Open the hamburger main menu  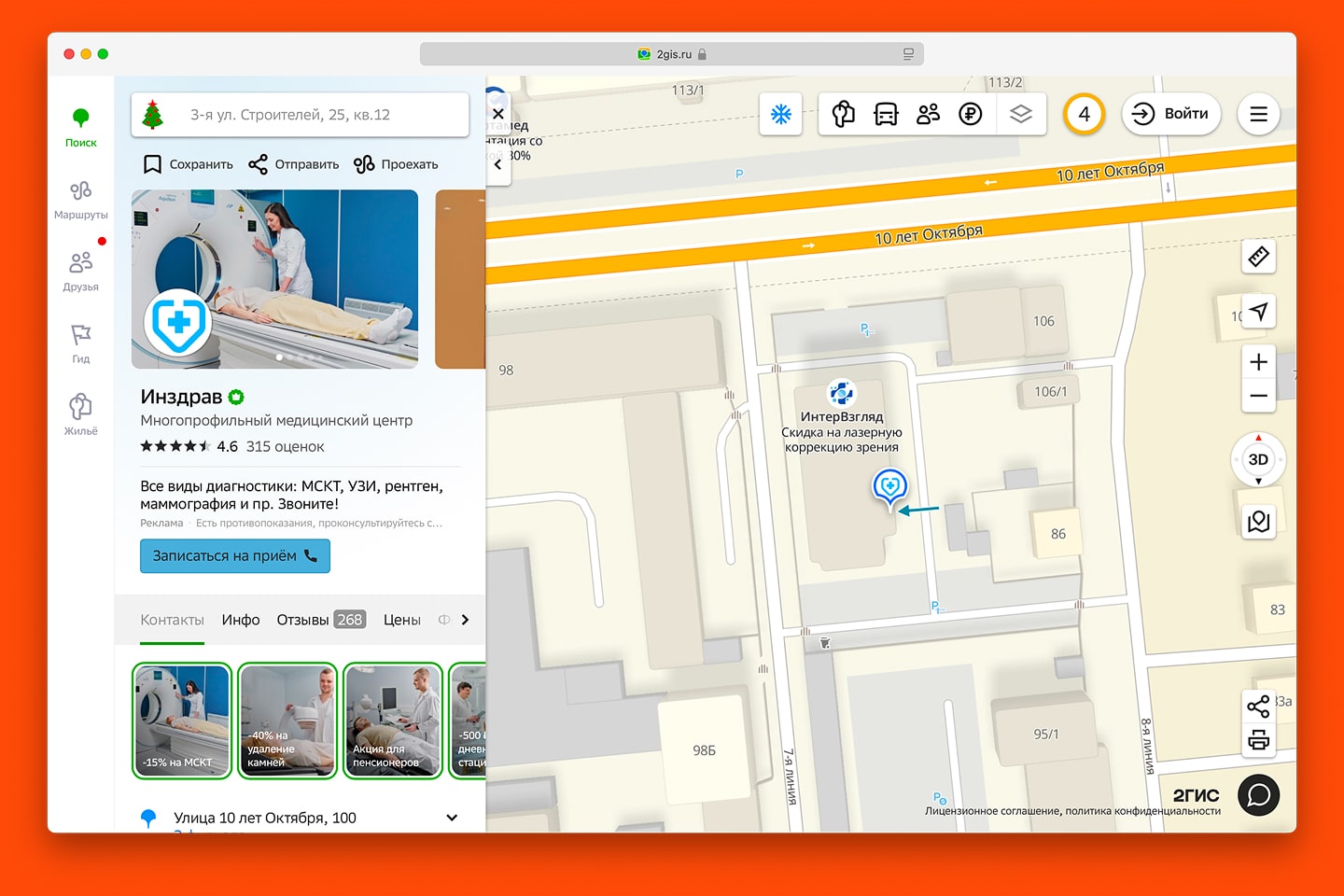[x=1258, y=115]
